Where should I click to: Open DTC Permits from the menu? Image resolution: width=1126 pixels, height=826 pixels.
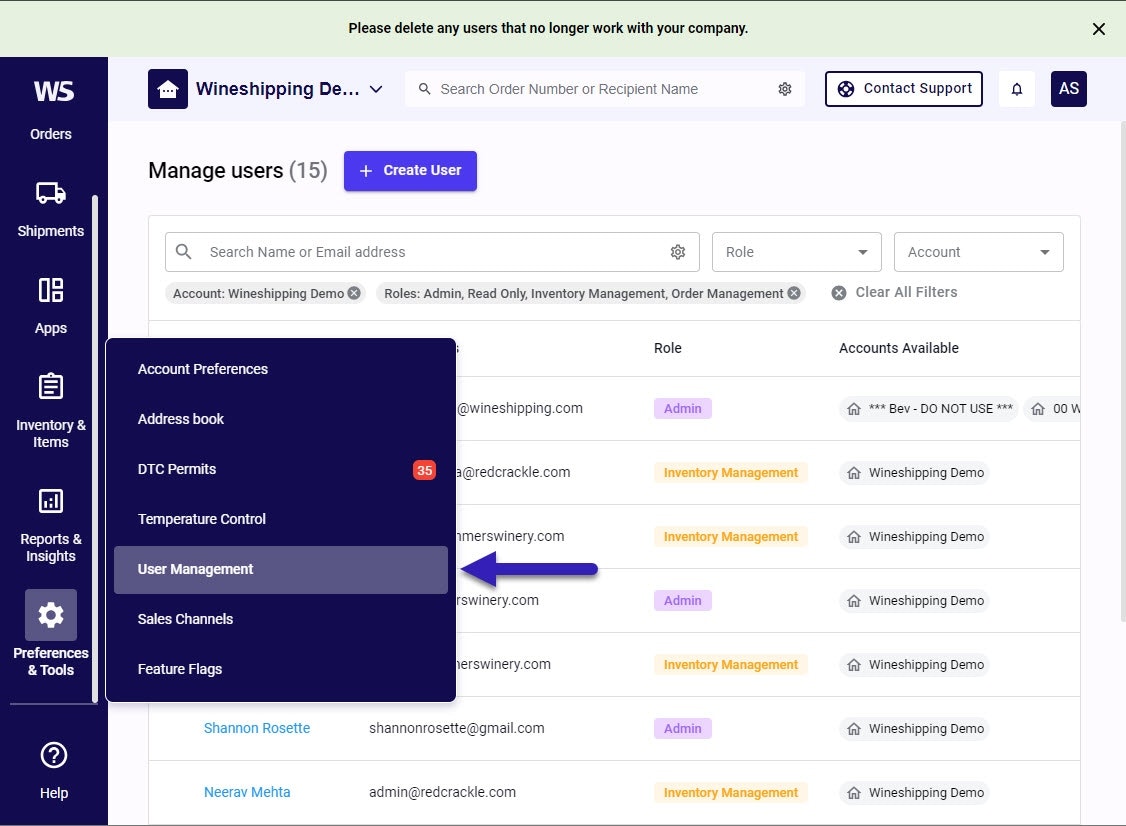(177, 469)
